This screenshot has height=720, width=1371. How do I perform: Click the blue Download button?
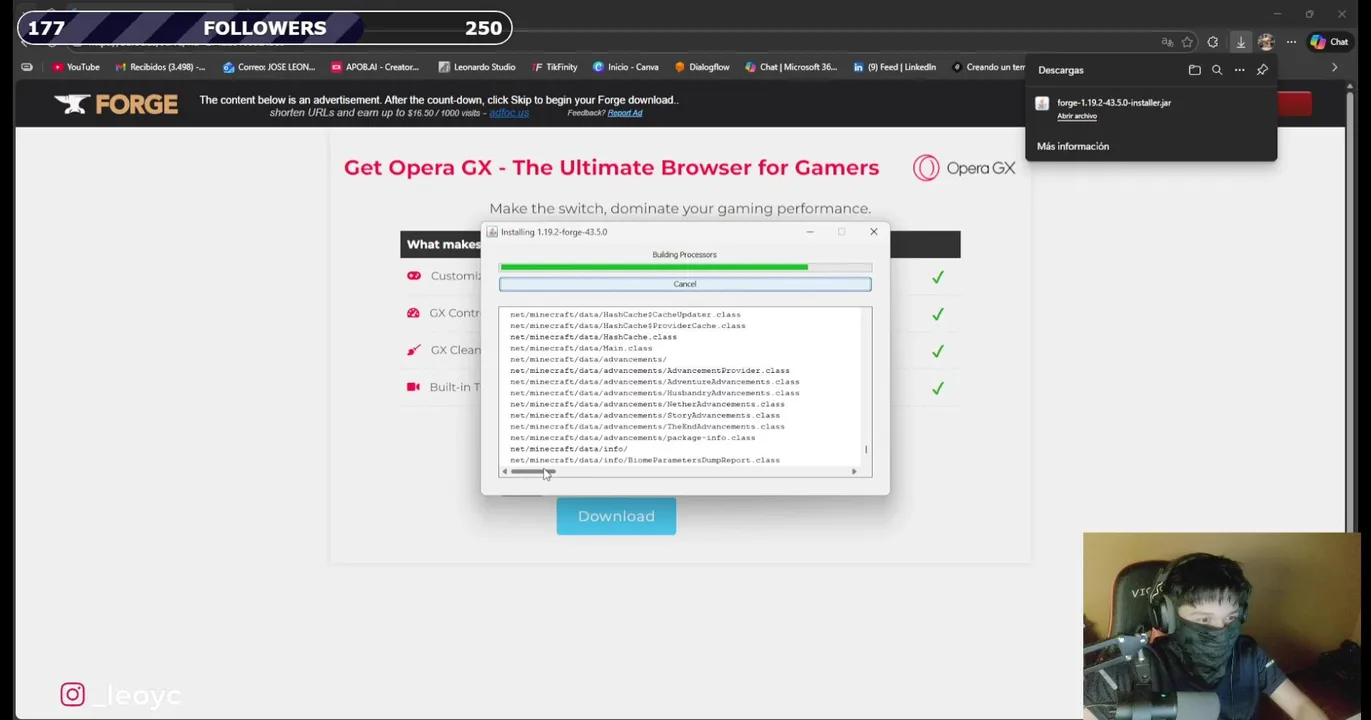click(616, 516)
